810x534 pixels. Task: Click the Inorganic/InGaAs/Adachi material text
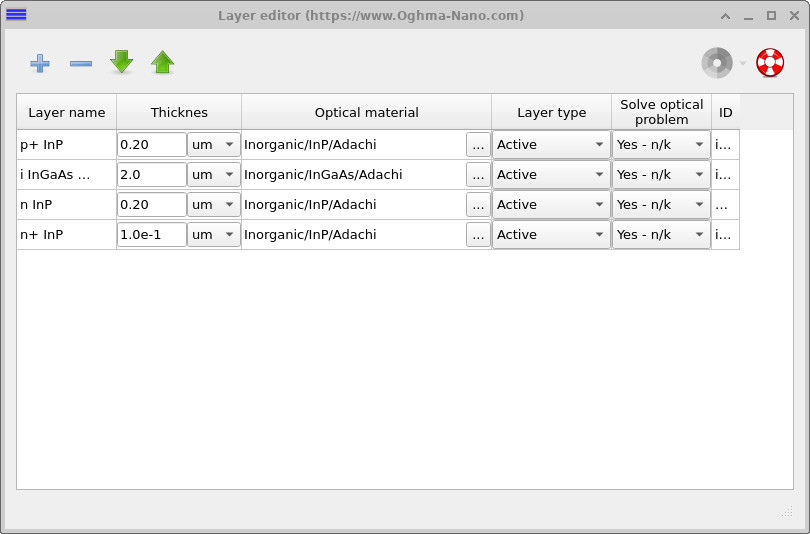[323, 175]
